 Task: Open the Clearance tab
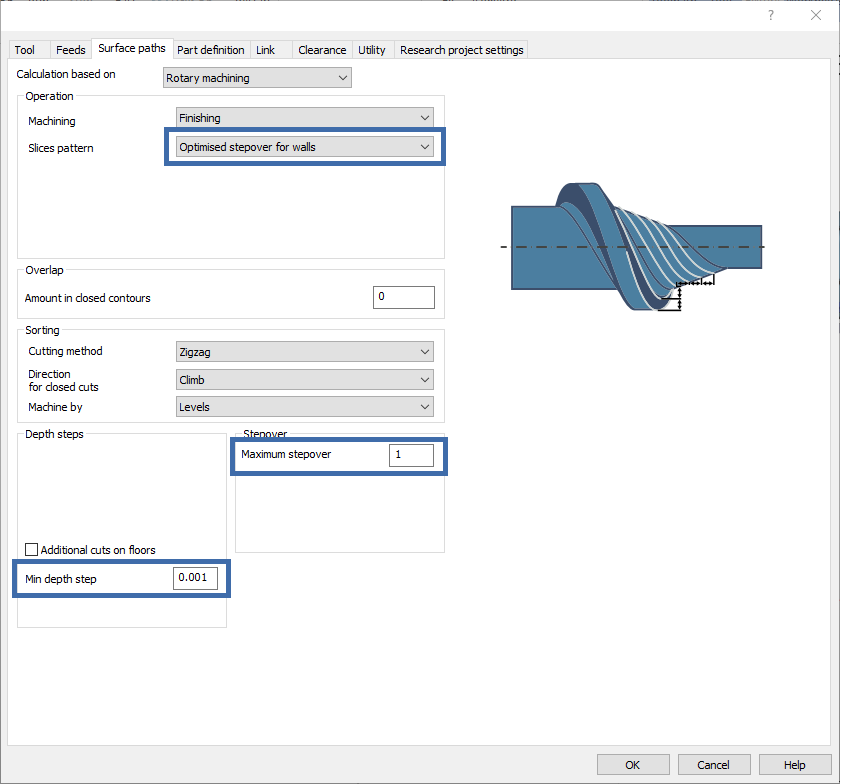pyautogui.click(x=322, y=50)
